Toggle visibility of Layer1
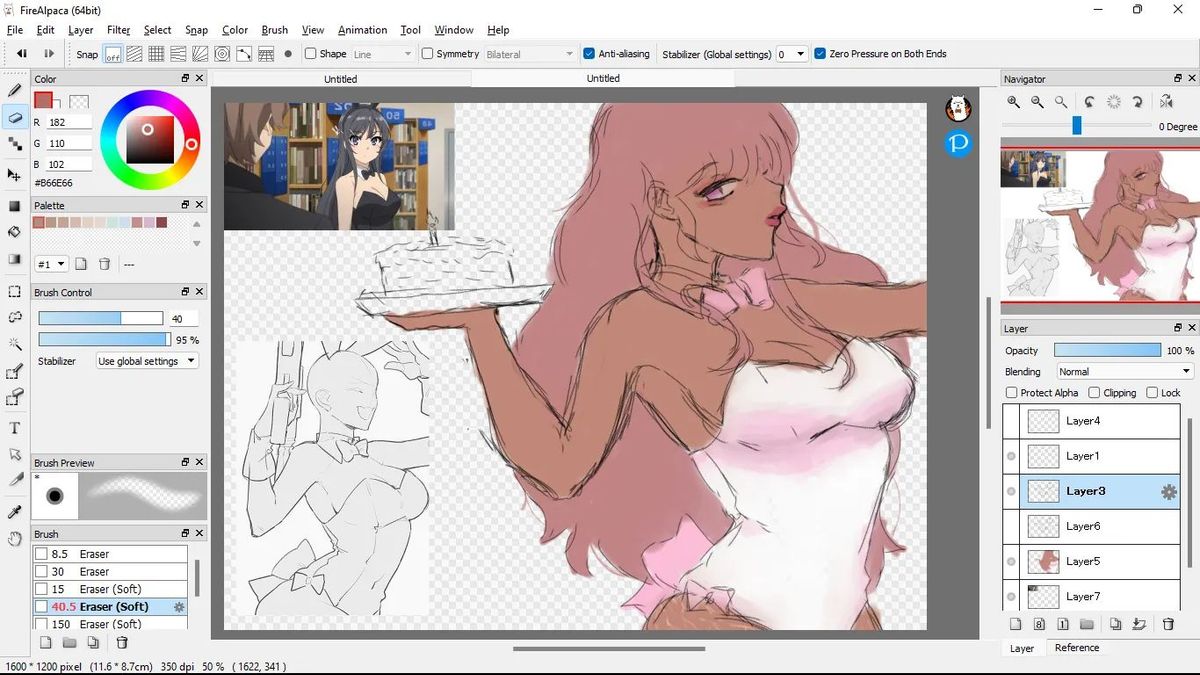1200x675 pixels. (x=1011, y=456)
